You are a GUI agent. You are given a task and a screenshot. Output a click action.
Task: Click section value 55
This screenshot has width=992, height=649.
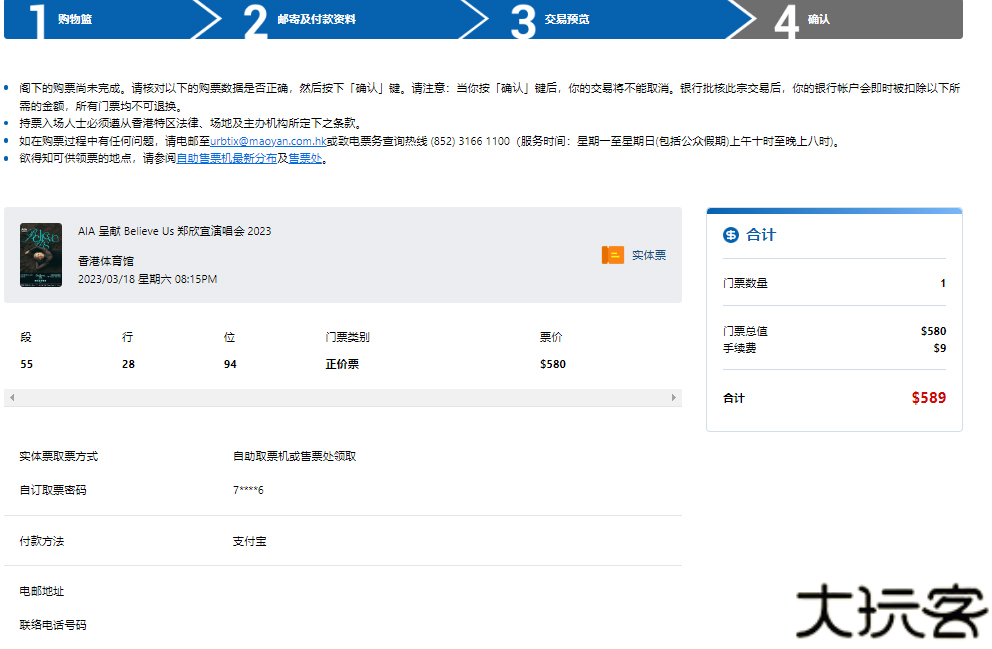27,364
